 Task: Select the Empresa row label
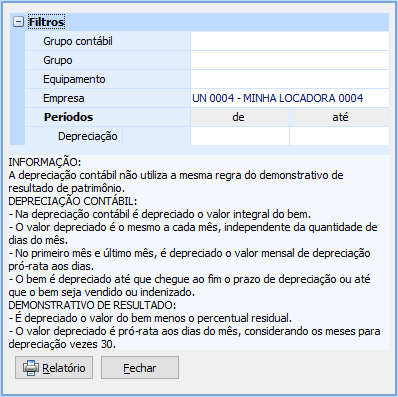click(63, 98)
